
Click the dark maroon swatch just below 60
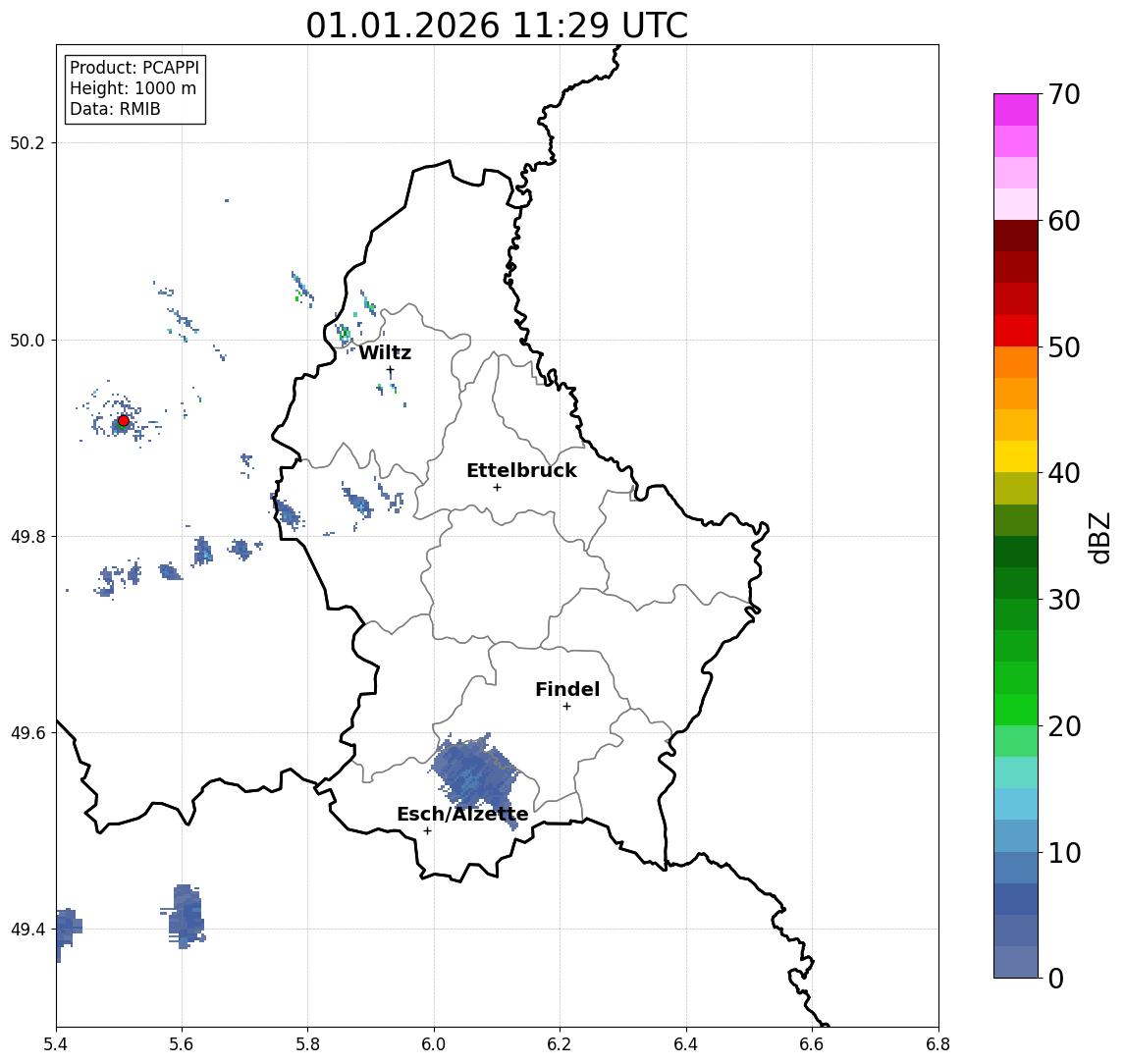point(1016,236)
